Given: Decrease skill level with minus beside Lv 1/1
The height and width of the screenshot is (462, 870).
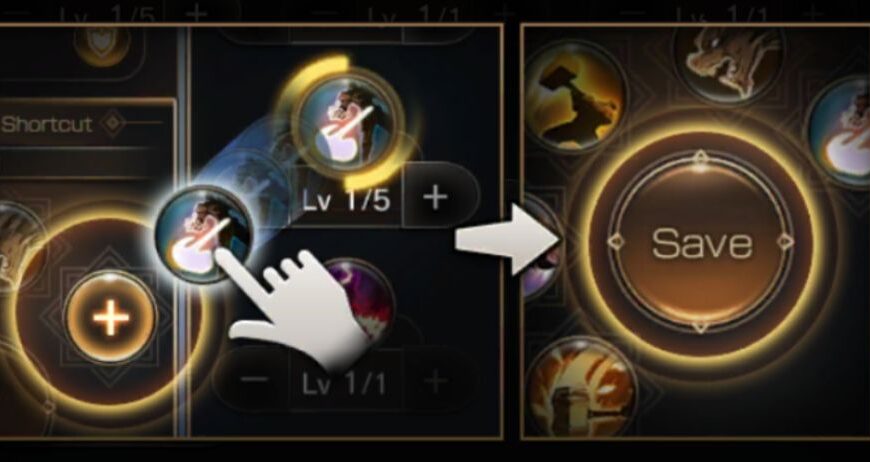Looking at the screenshot, I should (254, 380).
